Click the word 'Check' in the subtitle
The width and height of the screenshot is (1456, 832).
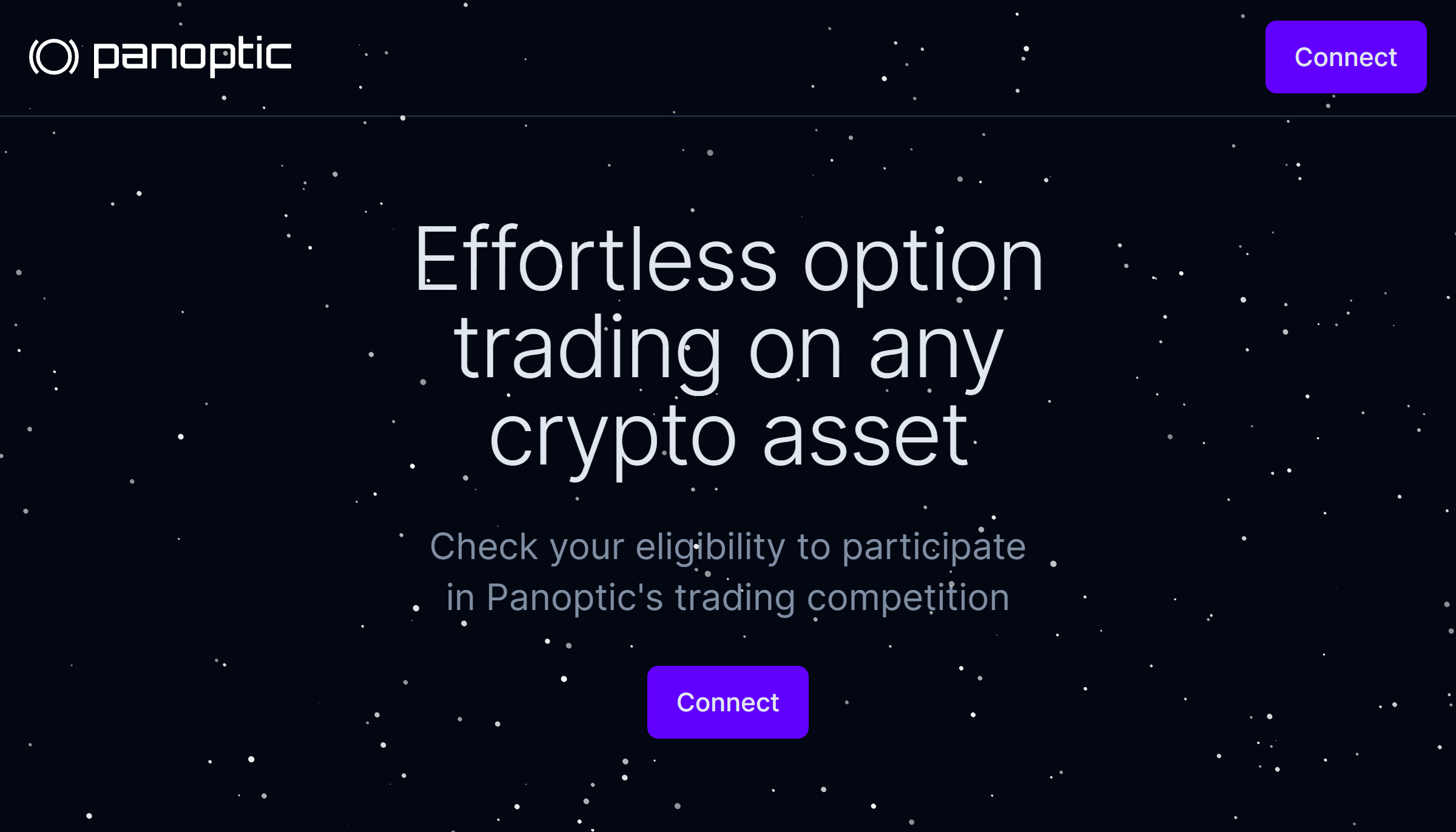pyautogui.click(x=484, y=546)
